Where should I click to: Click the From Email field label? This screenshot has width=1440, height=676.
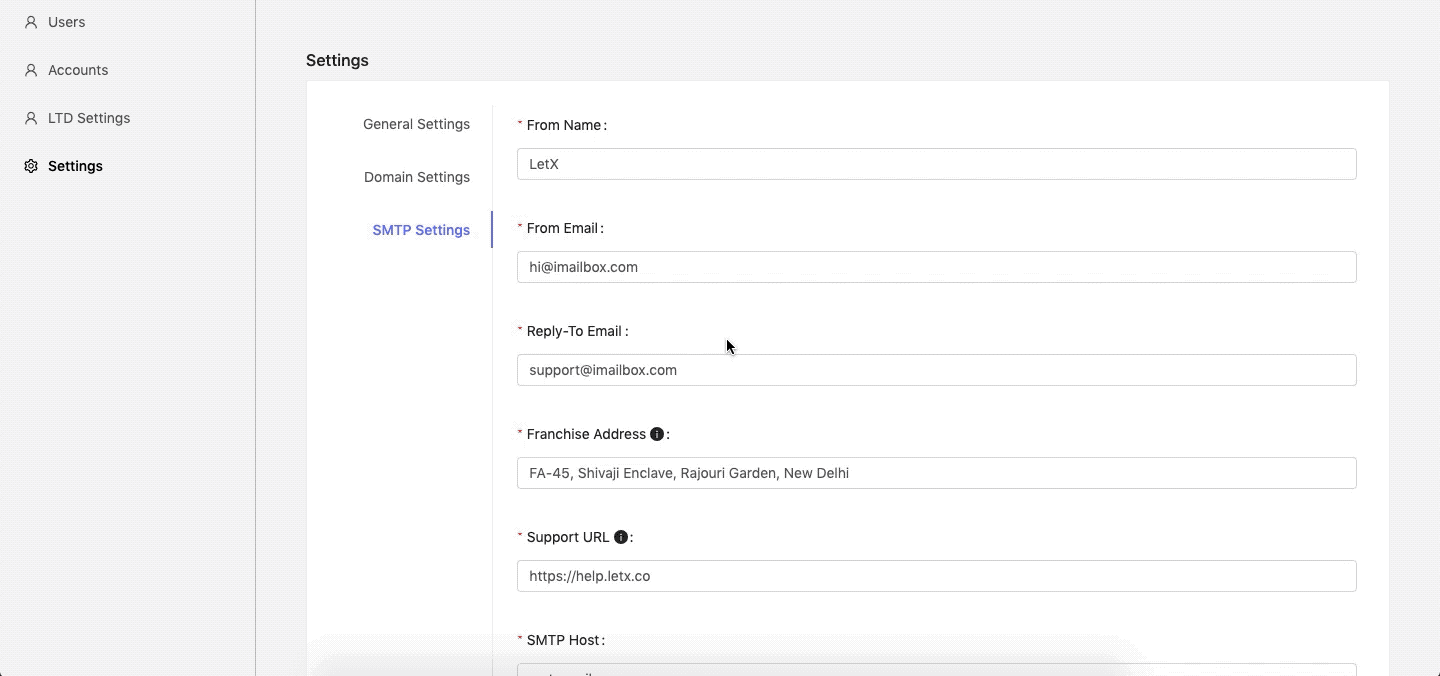coord(564,228)
